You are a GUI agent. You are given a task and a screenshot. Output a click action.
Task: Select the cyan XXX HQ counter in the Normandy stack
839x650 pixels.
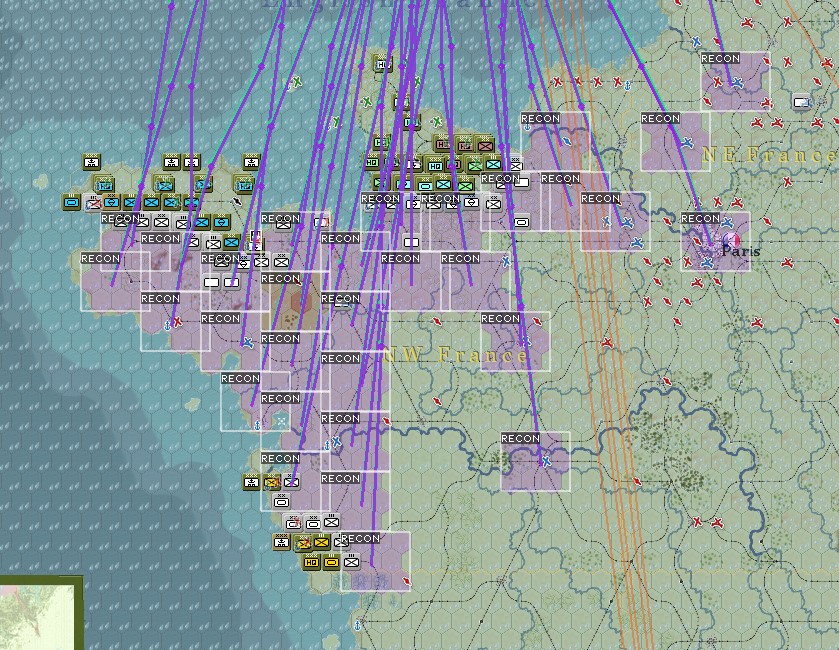point(436,166)
